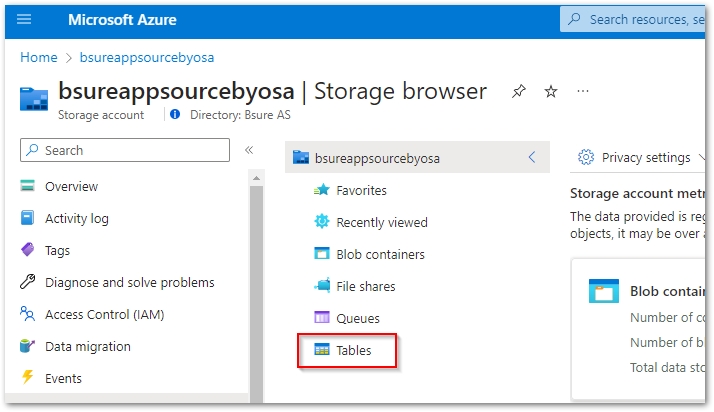Pin the Storage browser page

point(518,92)
